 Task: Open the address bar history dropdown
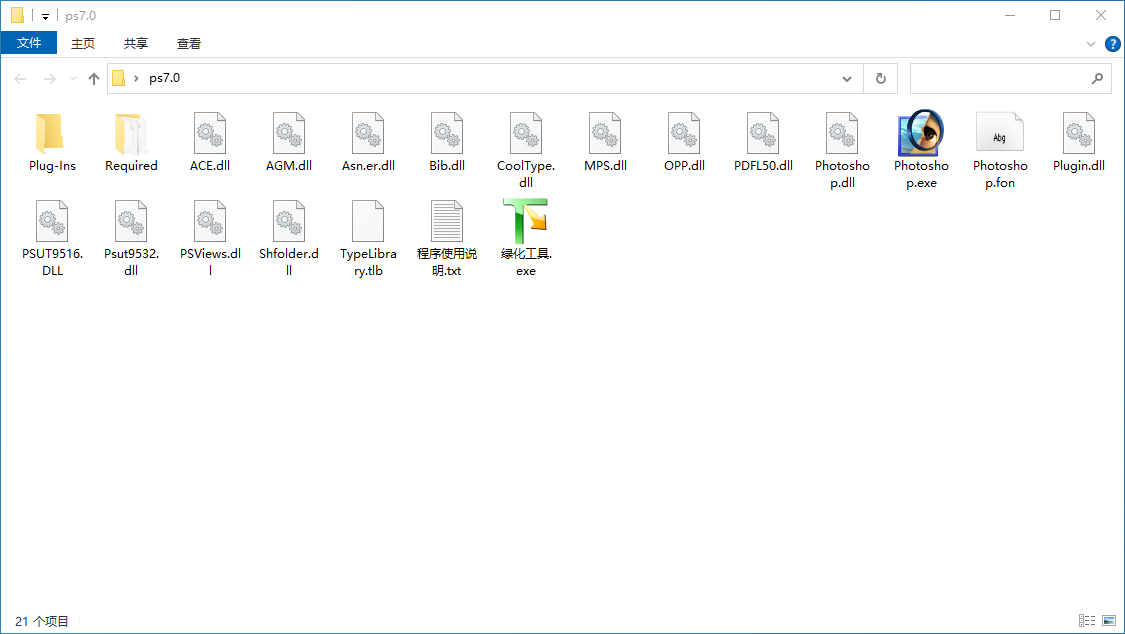pyautogui.click(x=847, y=78)
